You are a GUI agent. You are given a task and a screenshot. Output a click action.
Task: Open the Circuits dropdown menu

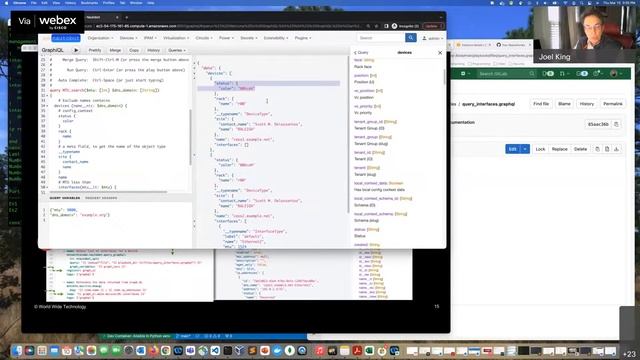pyautogui.click(x=204, y=38)
